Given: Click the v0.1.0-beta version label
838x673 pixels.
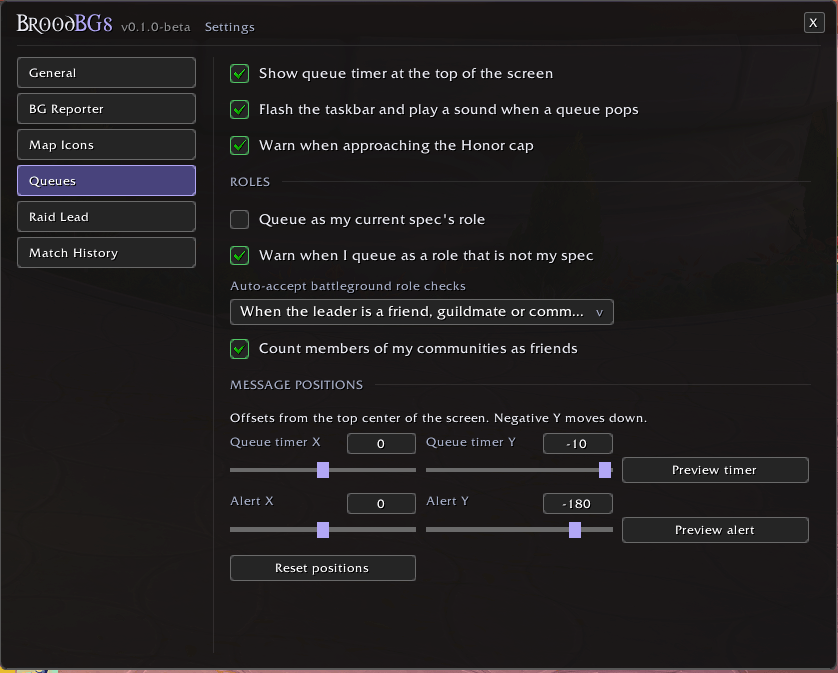Looking at the screenshot, I should 156,27.
